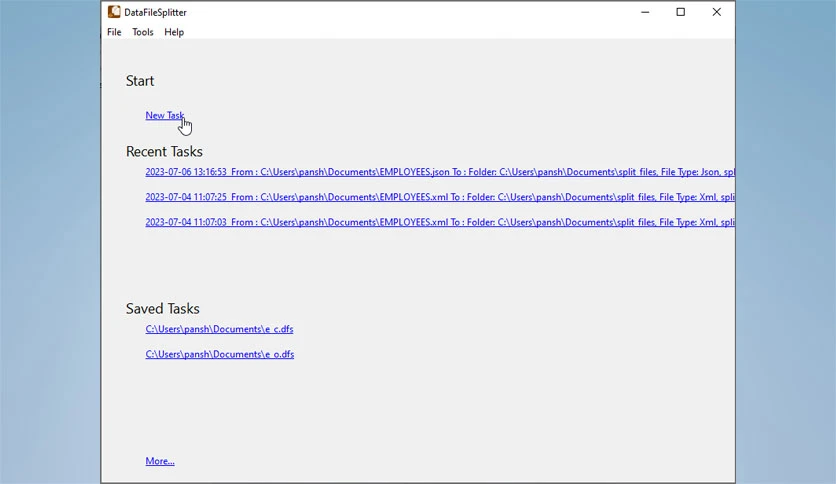
Task: Maximize the DataFileSplitter window
Action: pyautogui.click(x=681, y=12)
